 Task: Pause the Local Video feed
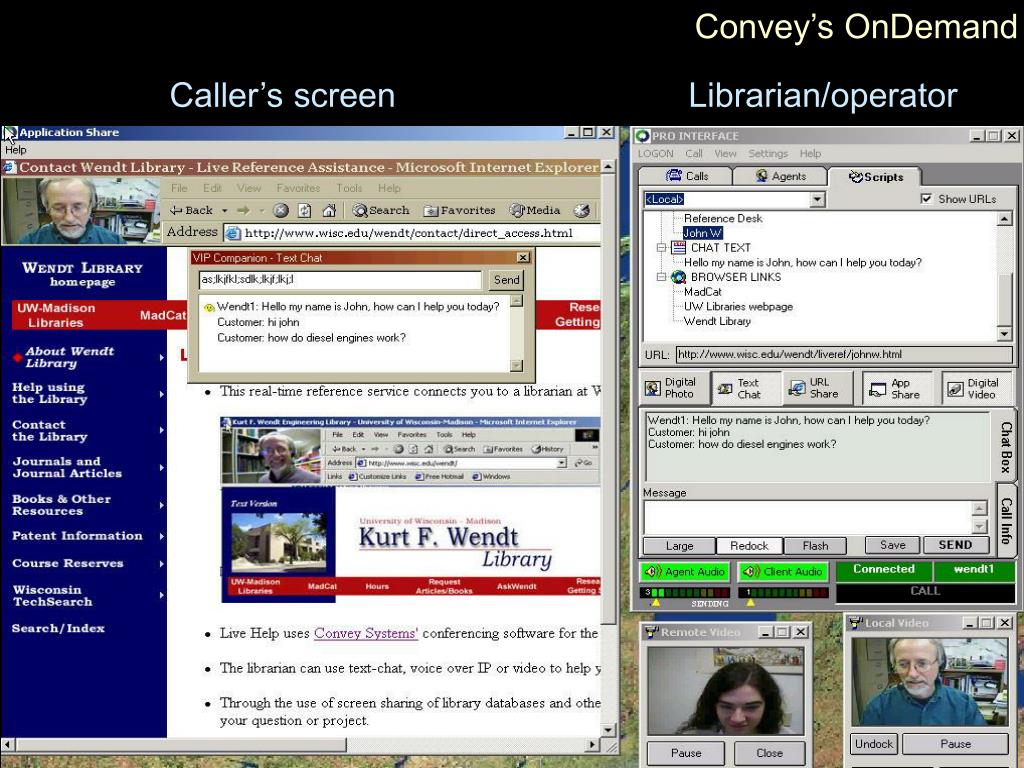(955, 744)
